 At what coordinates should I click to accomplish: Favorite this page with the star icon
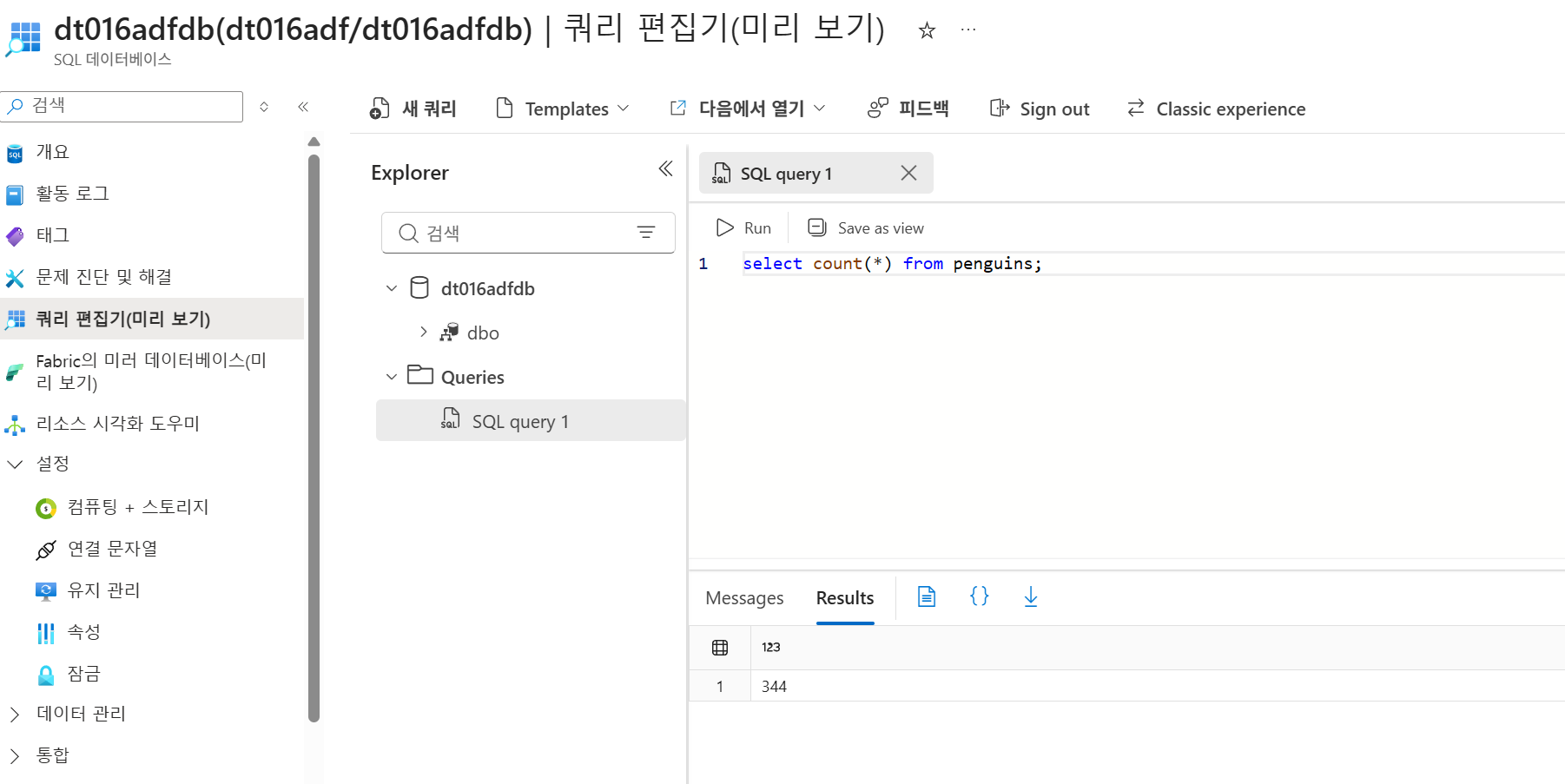point(927,31)
